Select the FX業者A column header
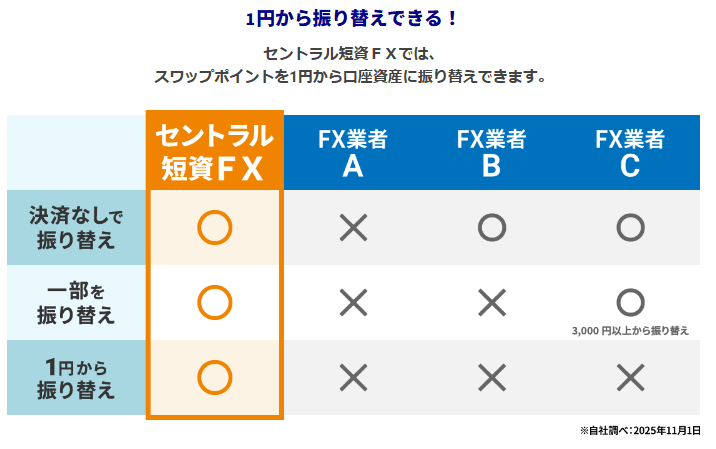The width and height of the screenshot is (716, 449). (x=353, y=152)
